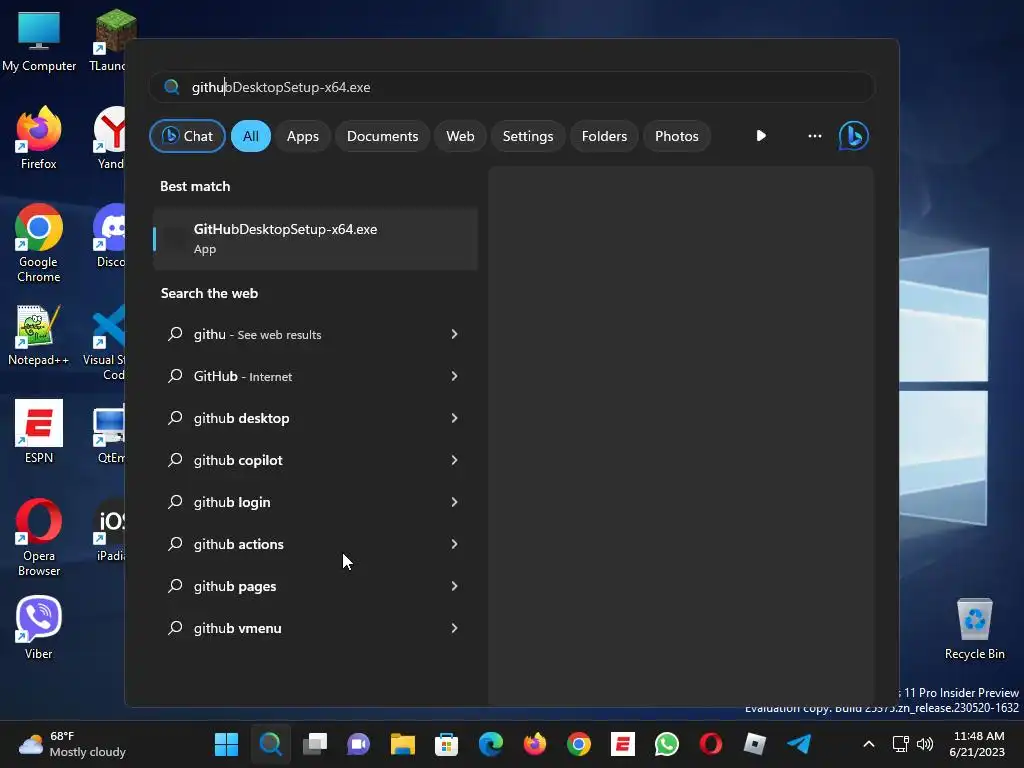Launch Firefox from the taskbar
This screenshot has height=768, width=1024.
(535, 744)
